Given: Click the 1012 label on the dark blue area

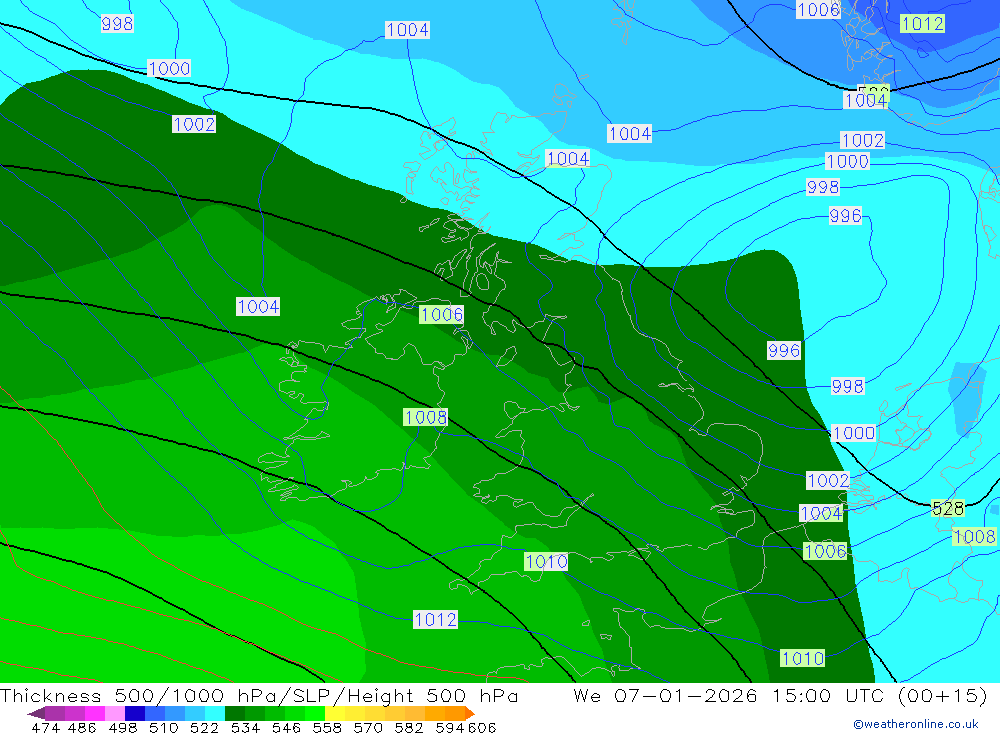Looking at the screenshot, I should pos(922,24).
